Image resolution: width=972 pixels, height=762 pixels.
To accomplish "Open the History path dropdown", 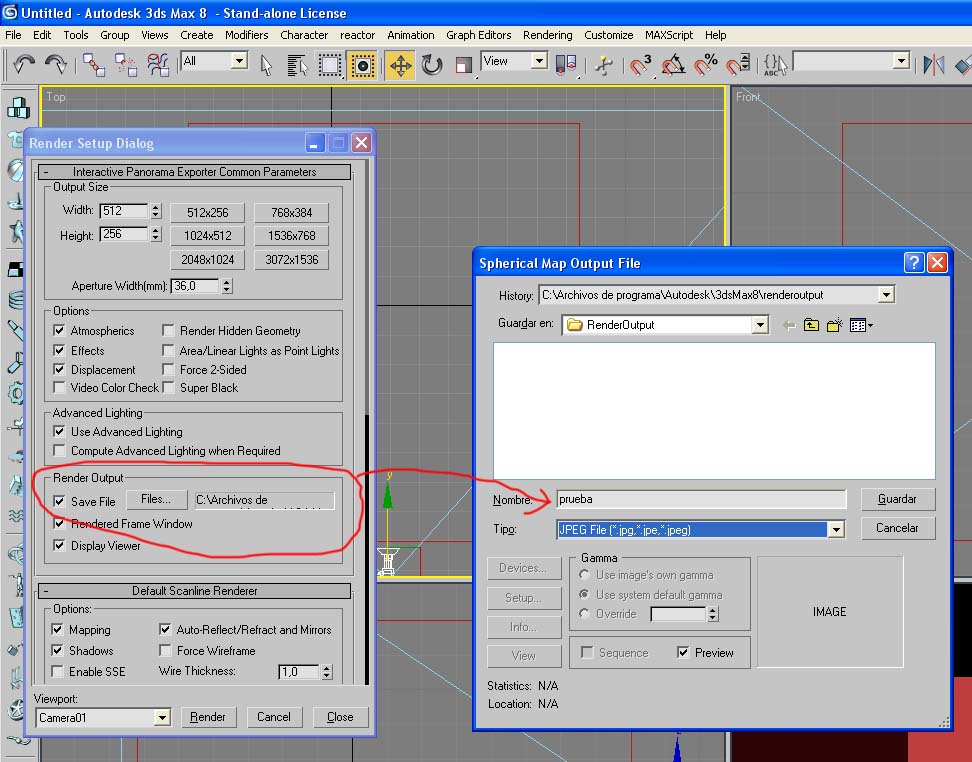I will (886, 295).
